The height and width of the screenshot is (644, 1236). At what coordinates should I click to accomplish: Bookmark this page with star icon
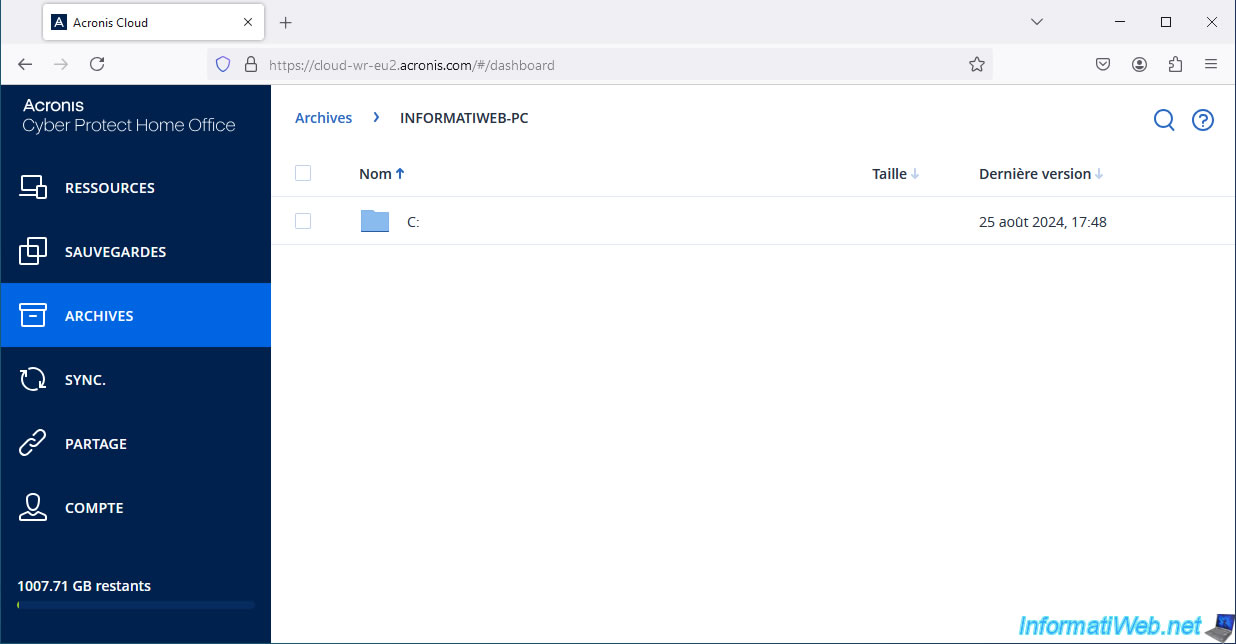[x=976, y=64]
